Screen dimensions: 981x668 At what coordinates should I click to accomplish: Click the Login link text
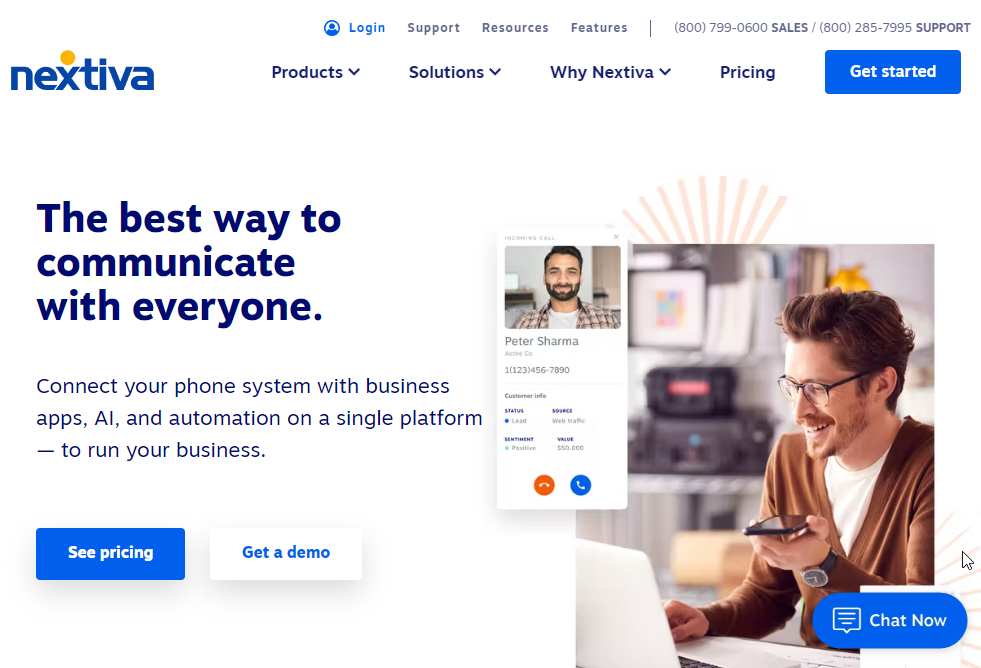[367, 28]
